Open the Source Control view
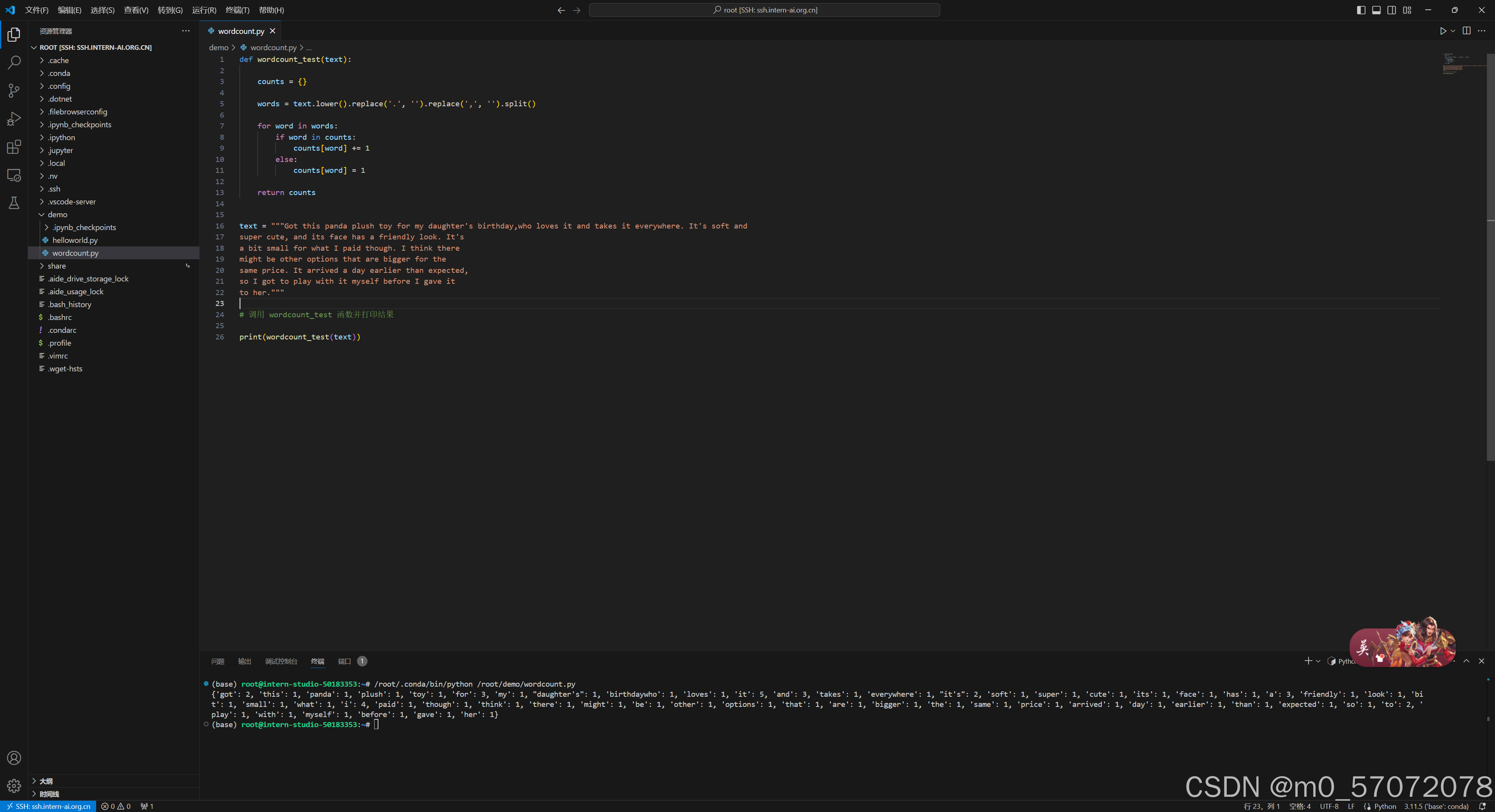 pos(14,91)
